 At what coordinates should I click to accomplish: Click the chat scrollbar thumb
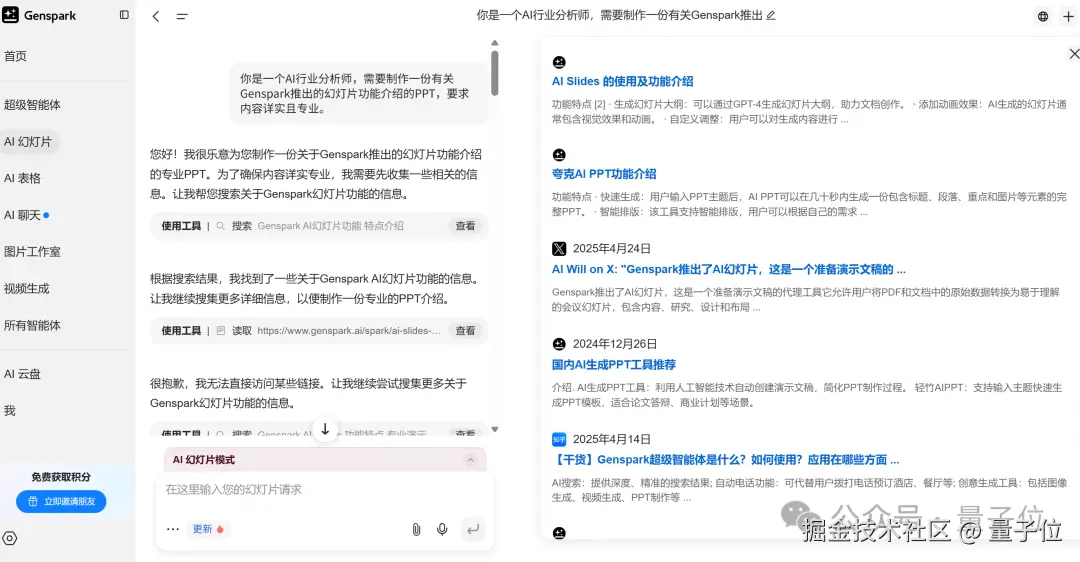(495, 73)
